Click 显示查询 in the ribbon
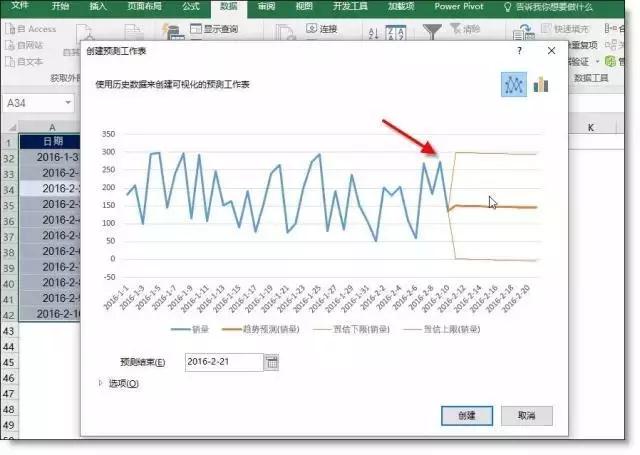 pos(214,29)
